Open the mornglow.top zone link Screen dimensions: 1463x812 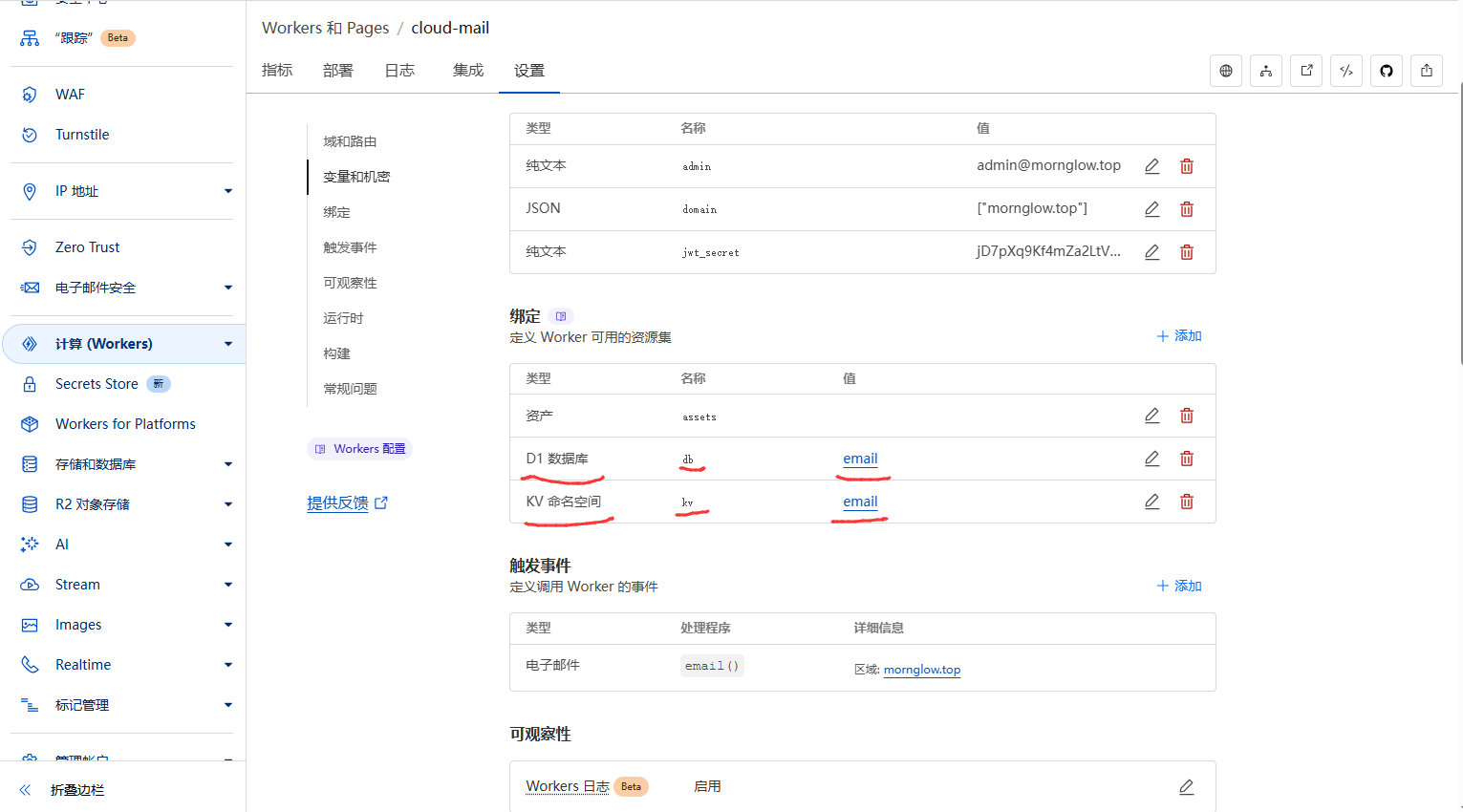(922, 670)
